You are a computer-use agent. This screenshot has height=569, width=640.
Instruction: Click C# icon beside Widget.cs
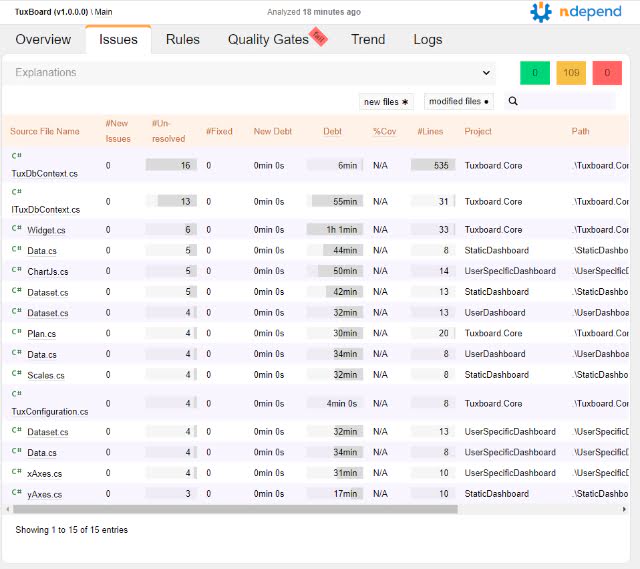[x=17, y=228]
